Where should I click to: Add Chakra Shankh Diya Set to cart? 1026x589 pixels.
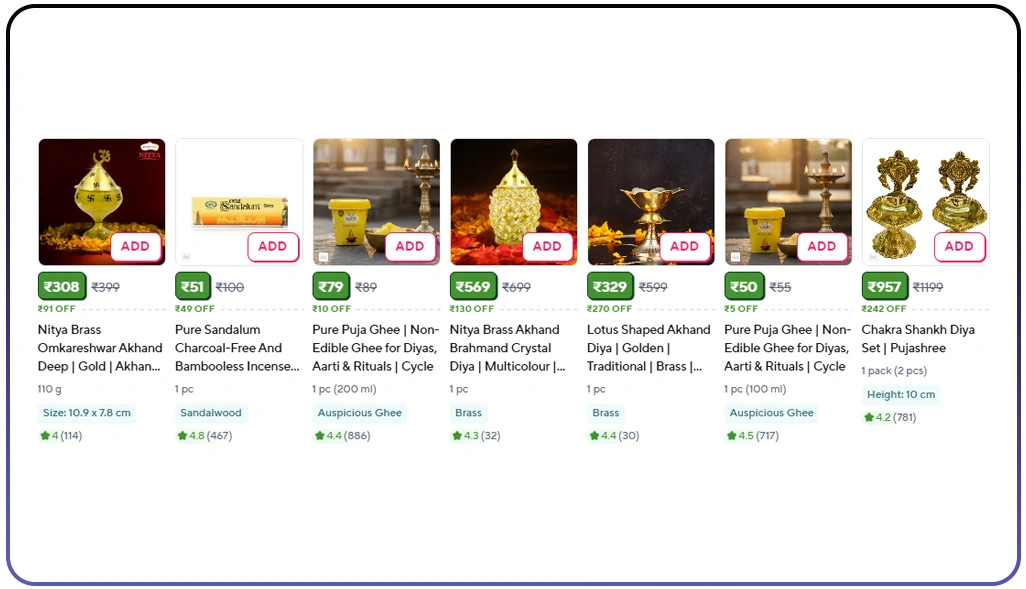[x=958, y=246]
